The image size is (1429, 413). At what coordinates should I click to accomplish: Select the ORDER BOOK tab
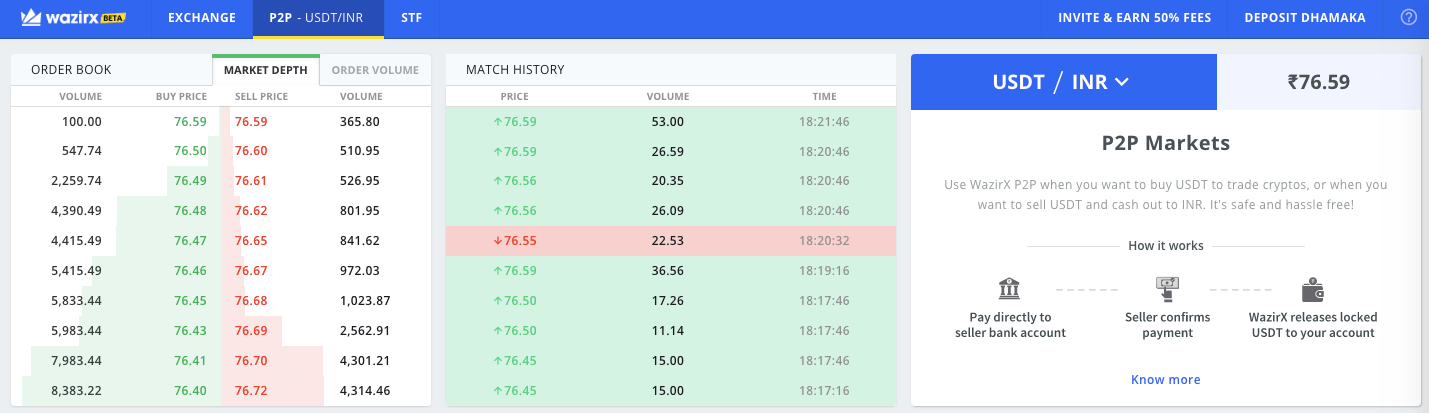click(71, 70)
